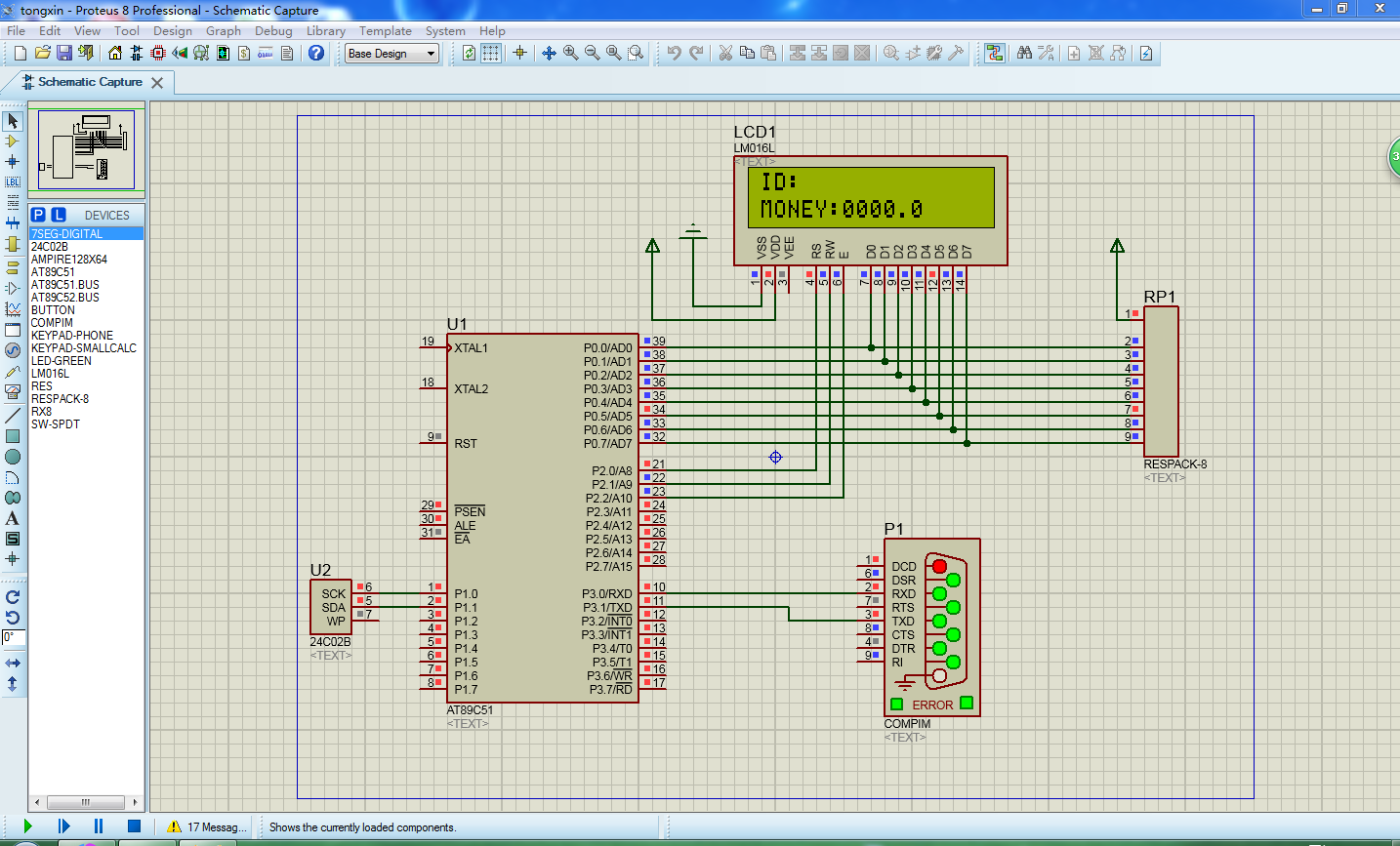The image size is (1400, 846).
Task: Select the Terminals Mode tool
Action: pyautogui.click(x=13, y=267)
